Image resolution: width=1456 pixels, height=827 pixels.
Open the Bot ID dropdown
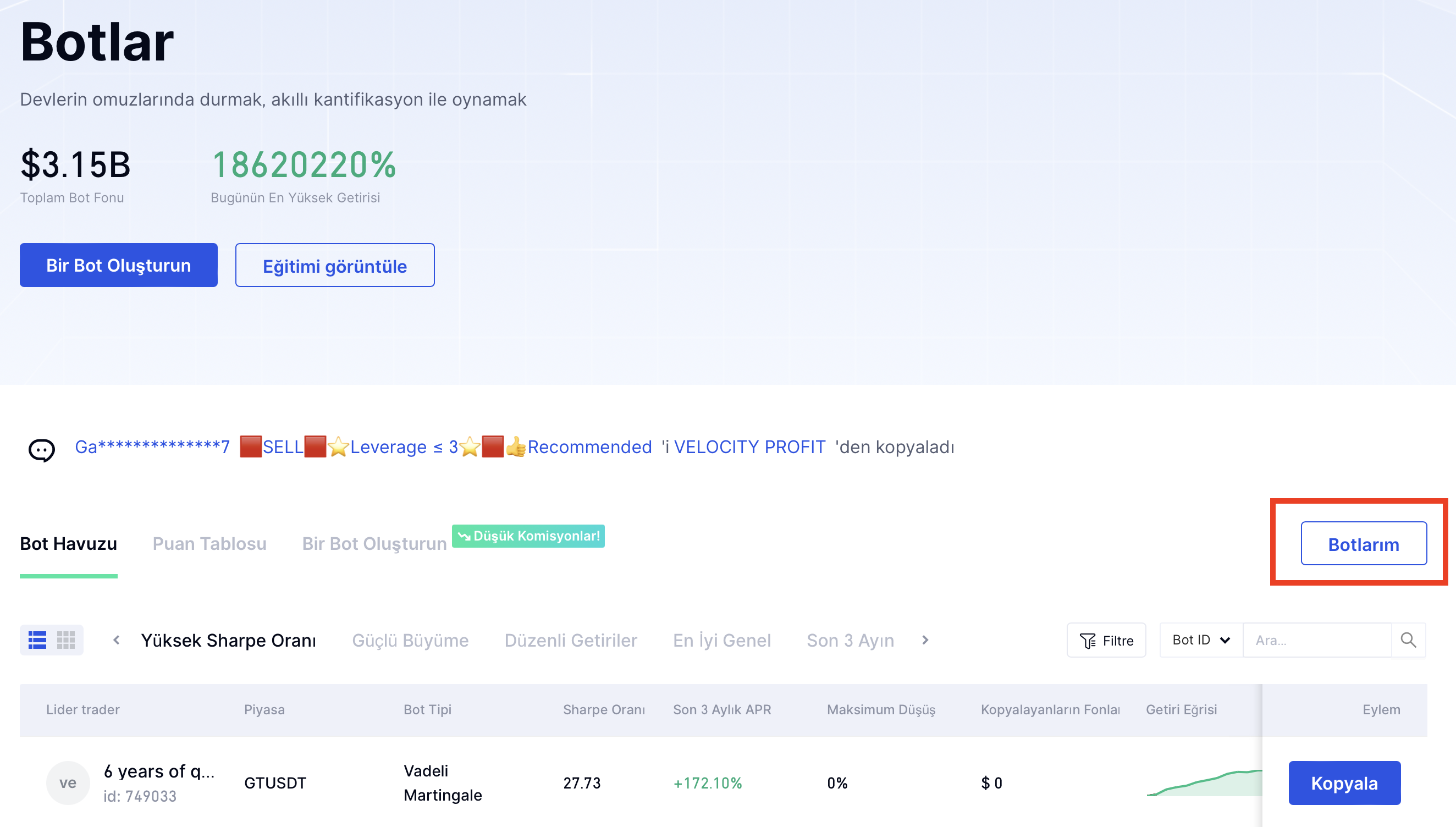pyautogui.click(x=1200, y=640)
